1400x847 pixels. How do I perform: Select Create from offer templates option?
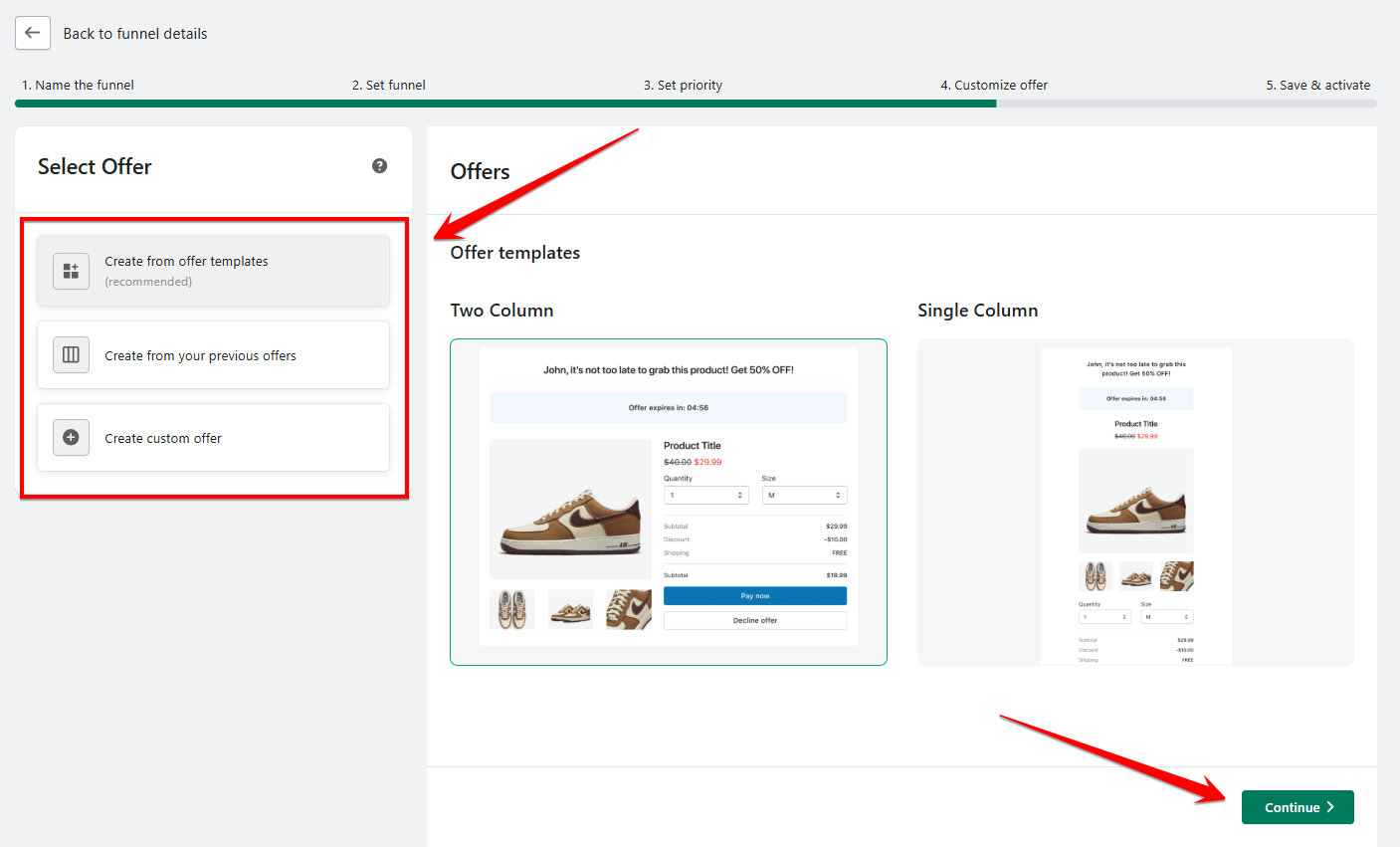coord(213,271)
